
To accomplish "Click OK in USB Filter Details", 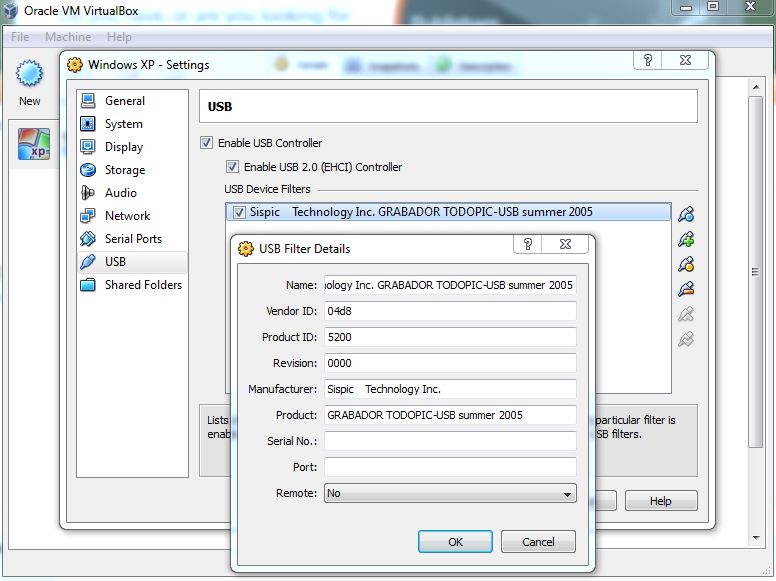I will 455,542.
